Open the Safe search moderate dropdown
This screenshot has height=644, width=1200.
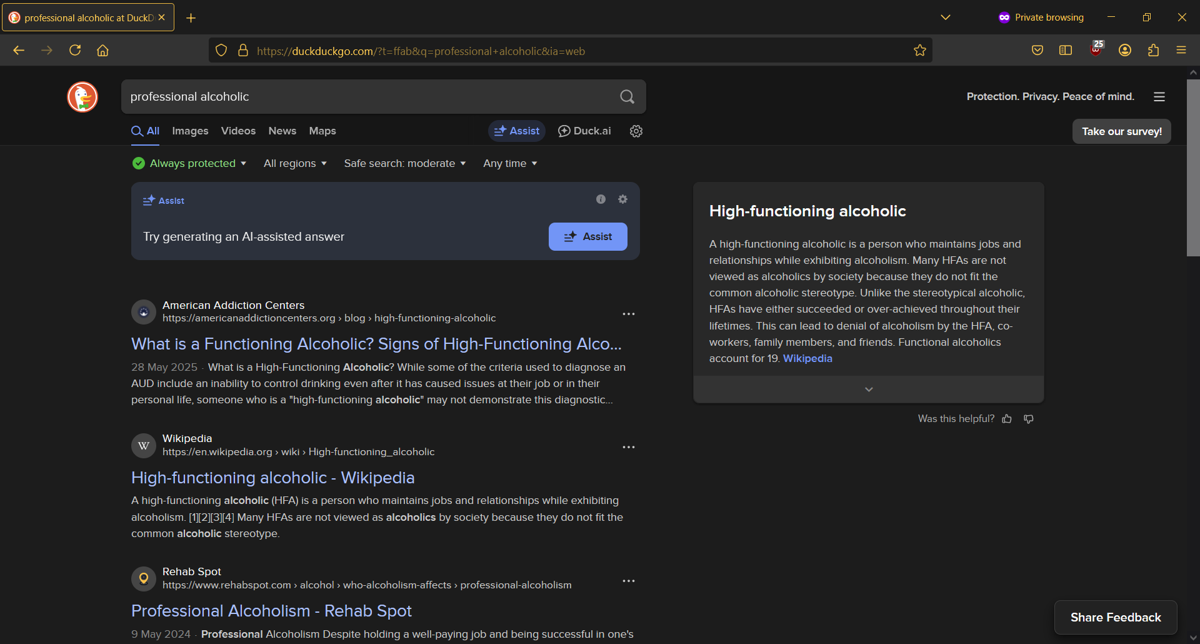pos(405,163)
